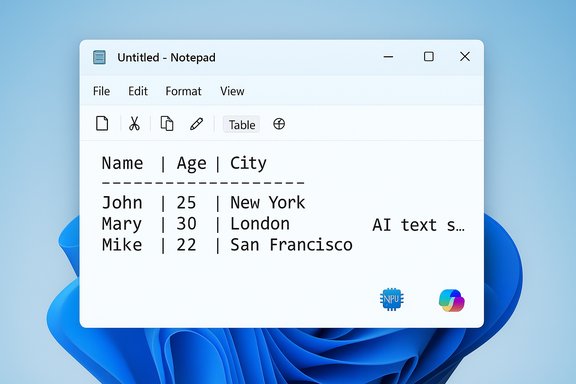
Task: Click the dashed separator line of text
Action: tap(203, 182)
